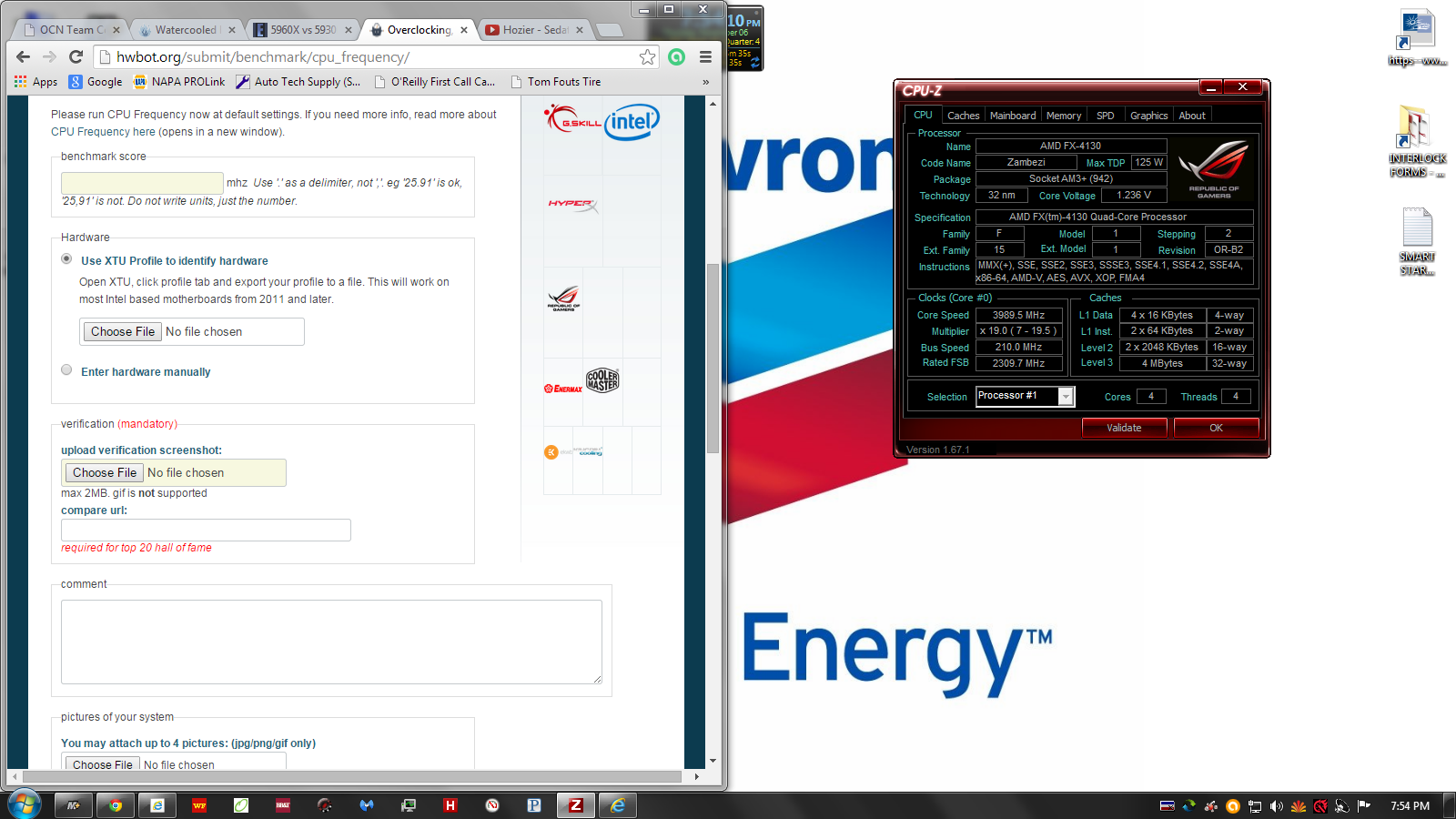Bookmark this page with the star icon
This screenshot has height=819, width=1456.
[x=647, y=56]
